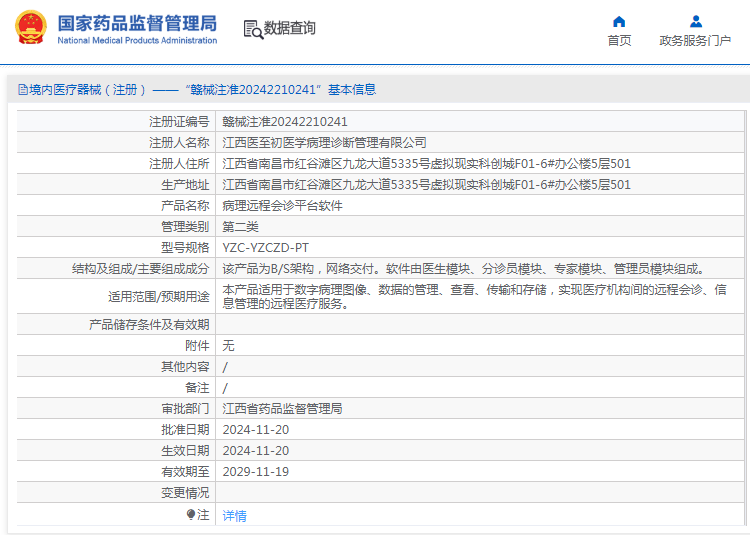Open the 详情 details link
Image resolution: width=750 pixels, height=535 pixels.
[234, 515]
